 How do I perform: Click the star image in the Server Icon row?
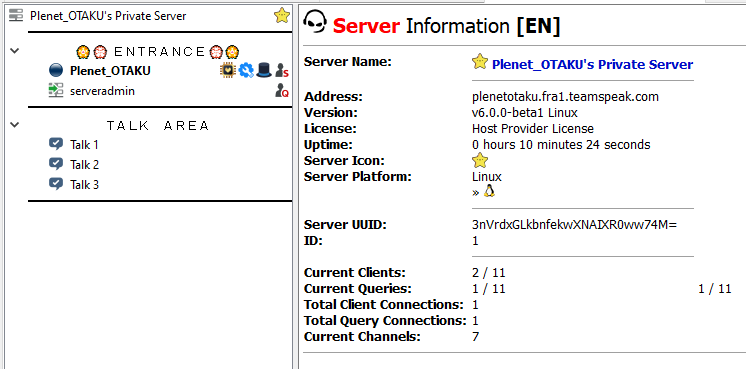[480, 160]
